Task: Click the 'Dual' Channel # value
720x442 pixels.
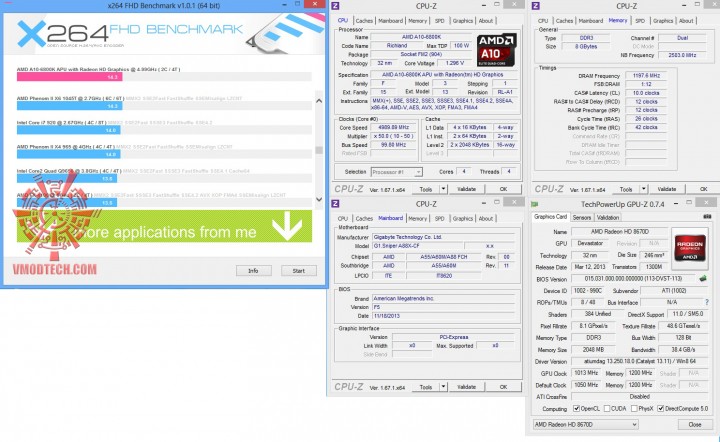Action: coord(682,38)
